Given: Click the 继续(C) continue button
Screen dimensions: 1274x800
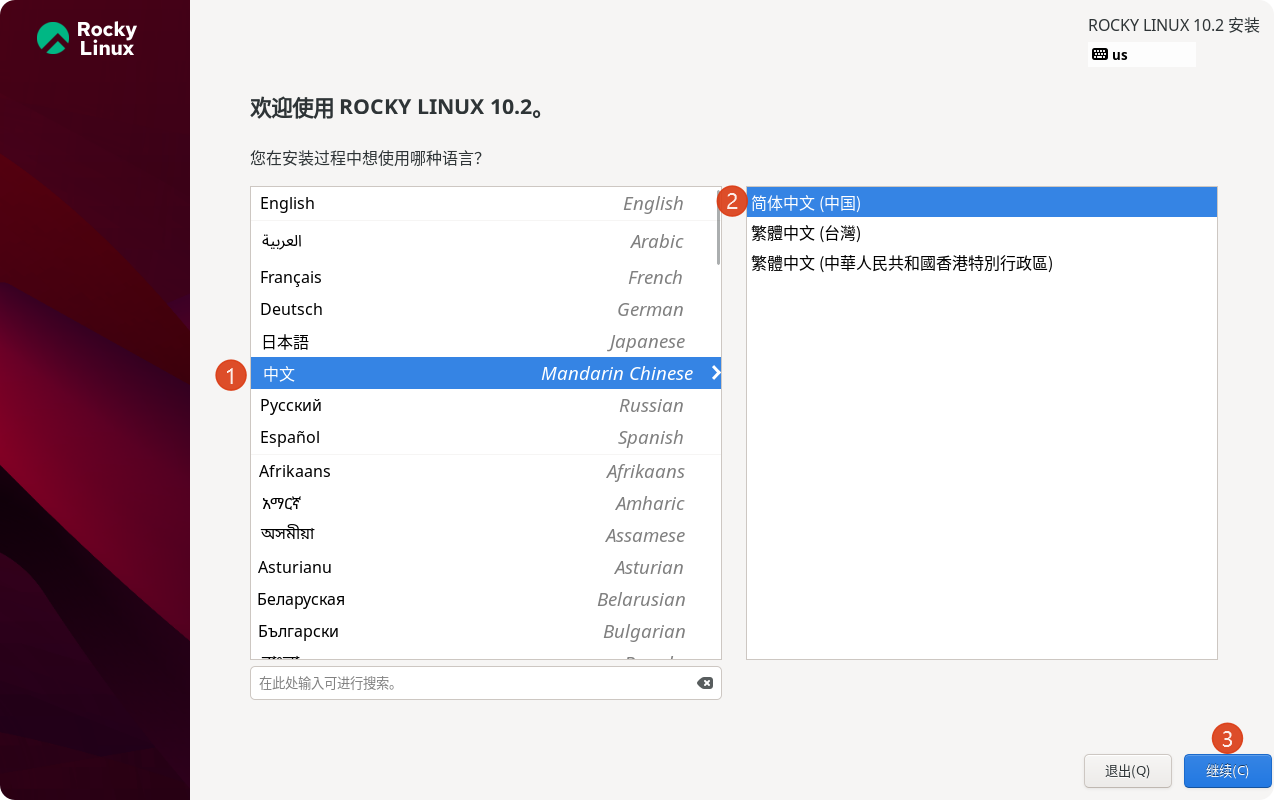Looking at the screenshot, I should click(1227, 771).
